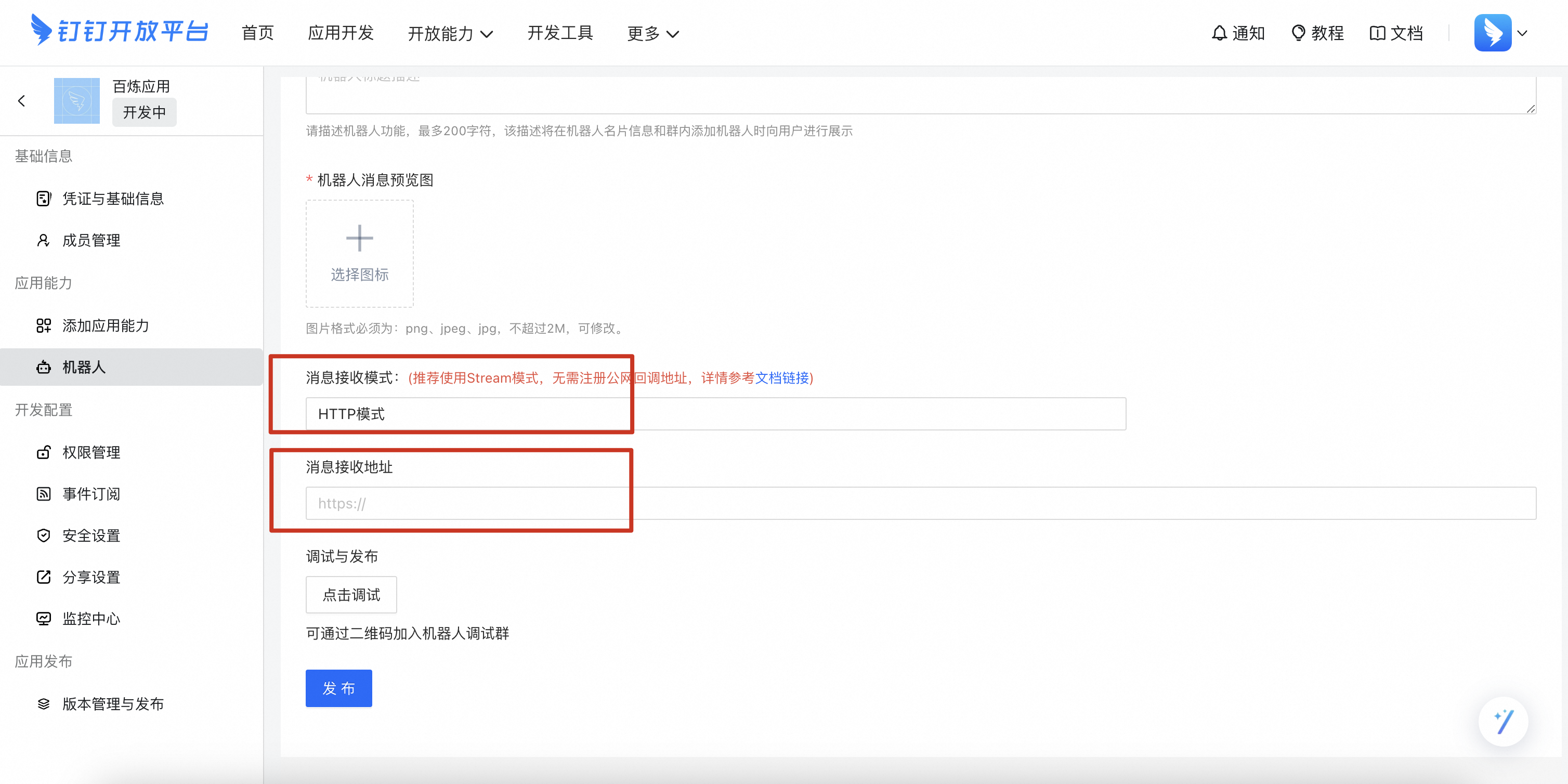Expand the 开放能力 top menu

pyautogui.click(x=450, y=33)
